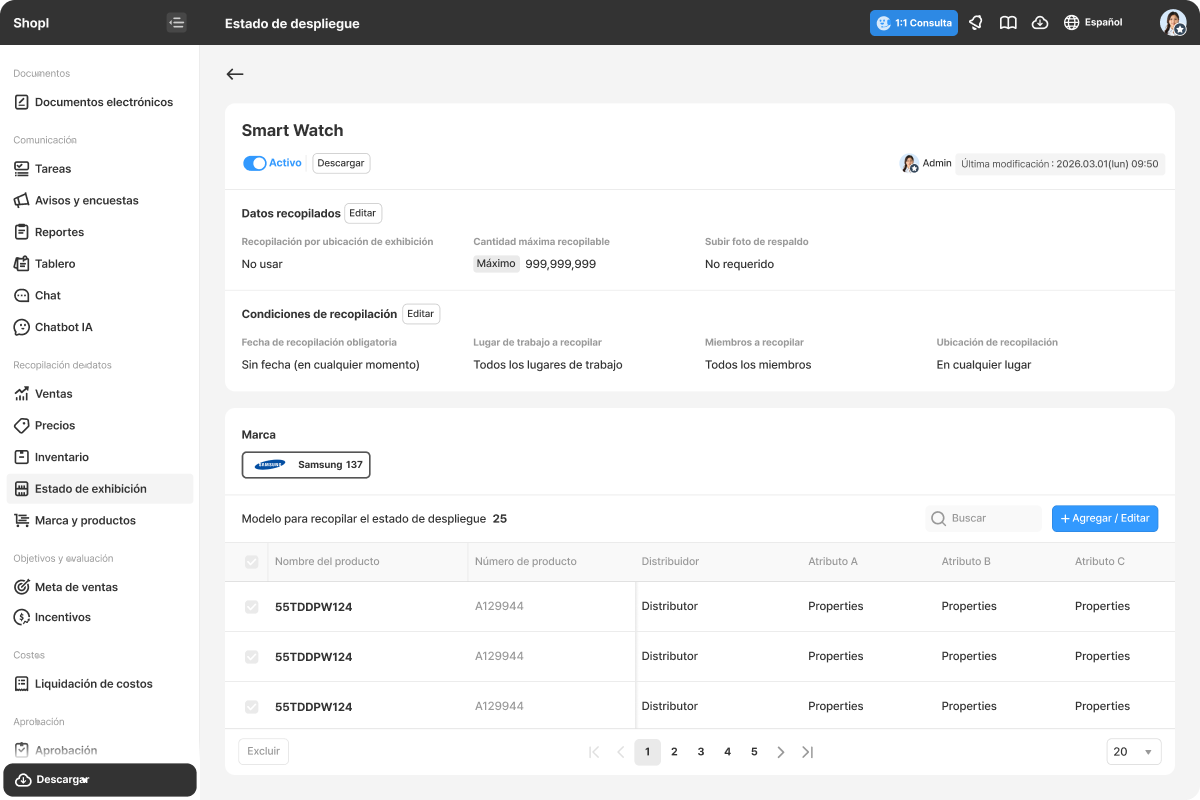Click the Meta de ventas target icon
Viewport: 1200px width, 800px height.
tap(22, 587)
